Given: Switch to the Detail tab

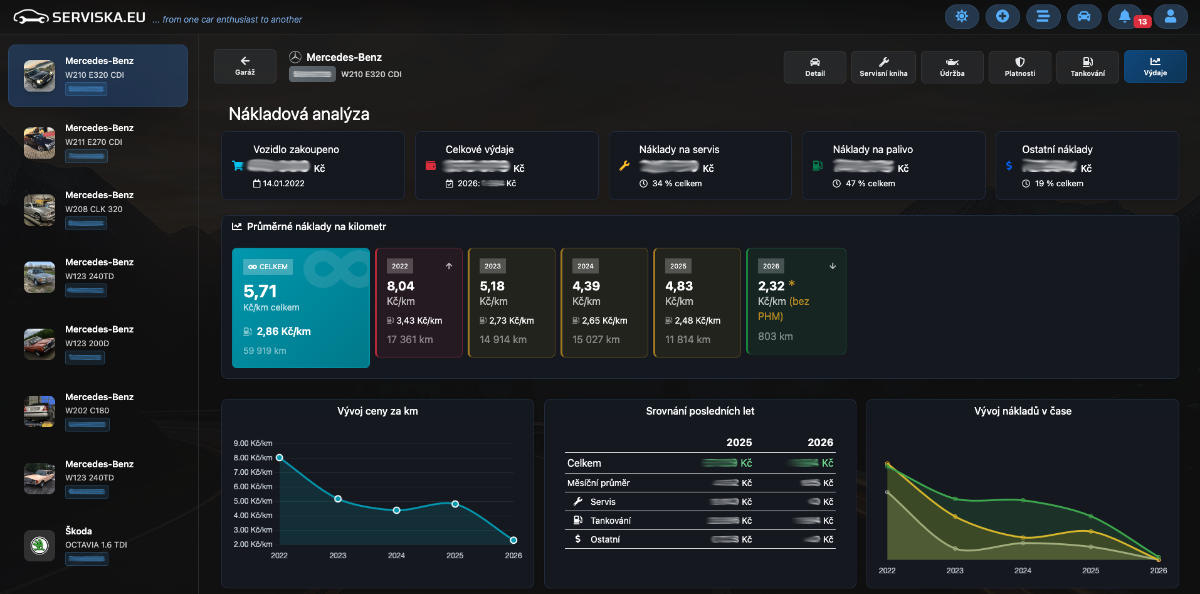Looking at the screenshot, I should point(814,66).
